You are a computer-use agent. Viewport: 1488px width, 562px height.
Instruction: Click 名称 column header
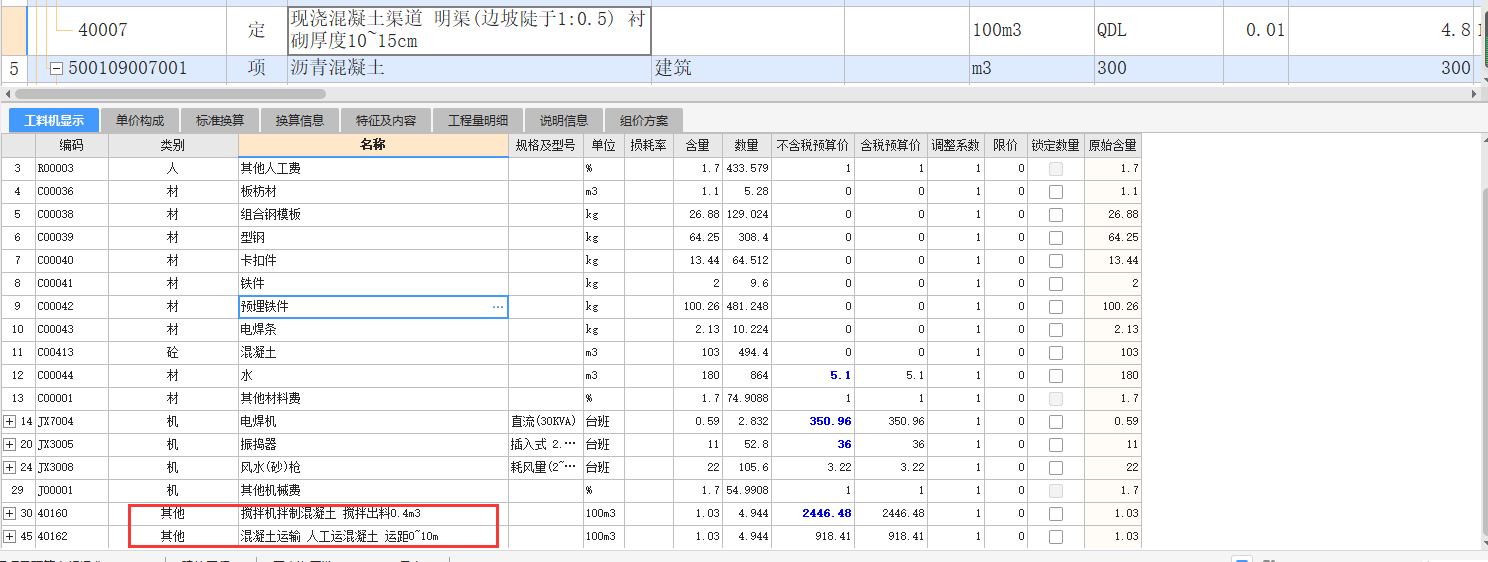click(x=372, y=145)
